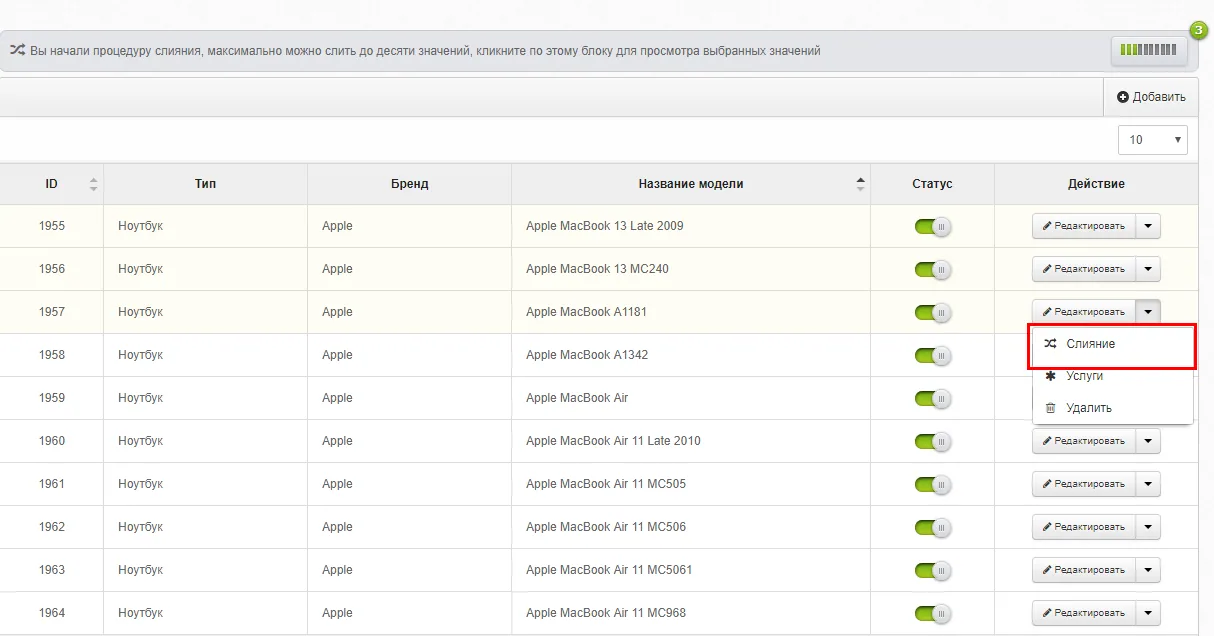1214x636 pixels.
Task: Click the Тип column header
Action: 205,184
